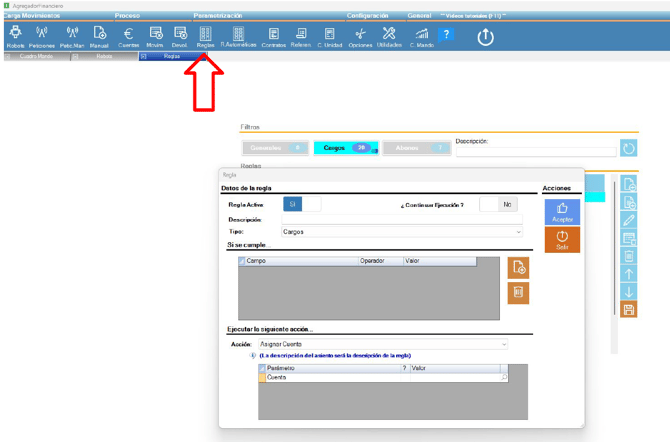The height and width of the screenshot is (442, 670).
Task: Click the Cuentas euro icon
Action: click(128, 37)
